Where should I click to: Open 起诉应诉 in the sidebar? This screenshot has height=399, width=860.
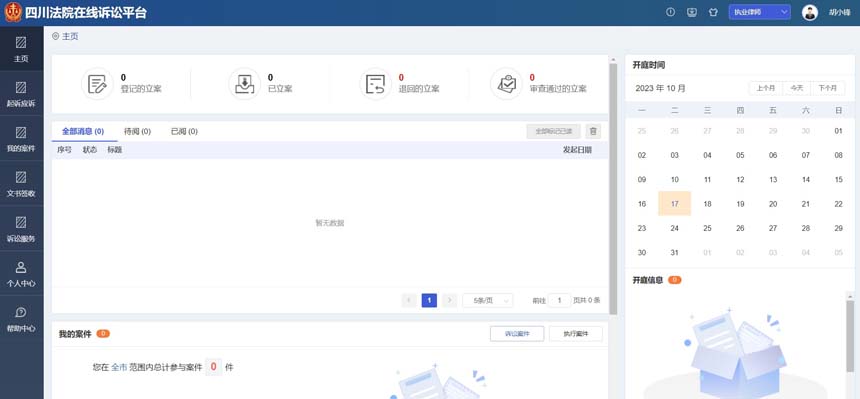21,93
